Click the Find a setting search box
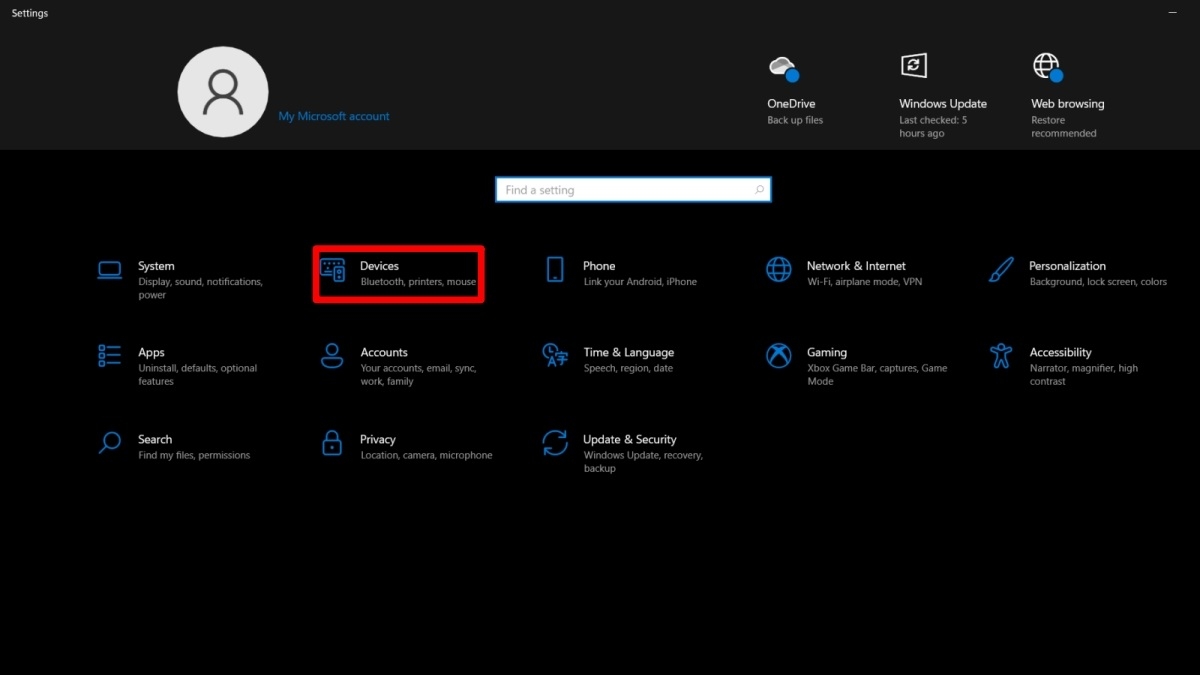The image size is (1200, 675). (x=633, y=190)
